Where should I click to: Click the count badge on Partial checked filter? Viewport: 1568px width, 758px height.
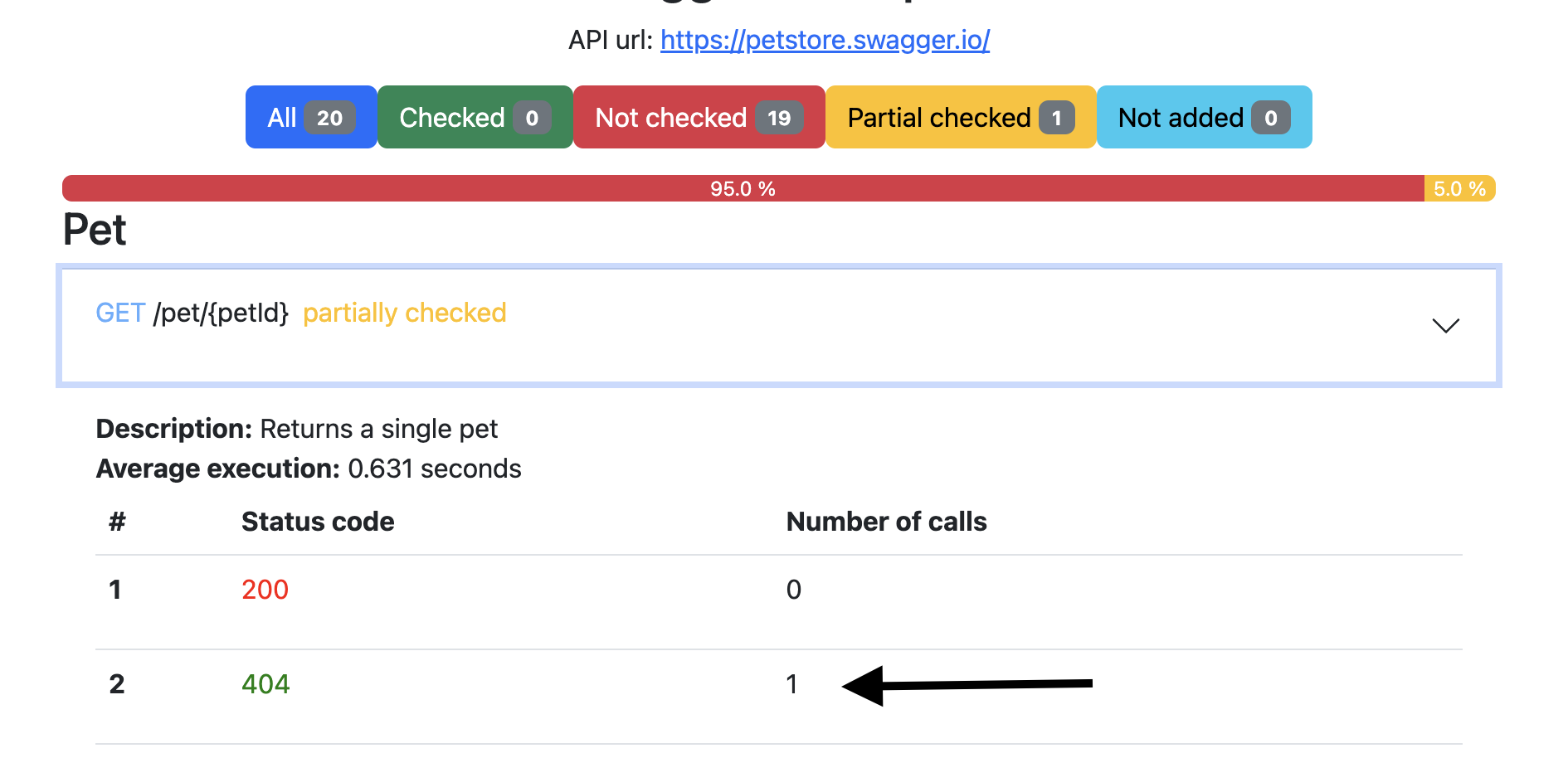pyautogui.click(x=1057, y=117)
